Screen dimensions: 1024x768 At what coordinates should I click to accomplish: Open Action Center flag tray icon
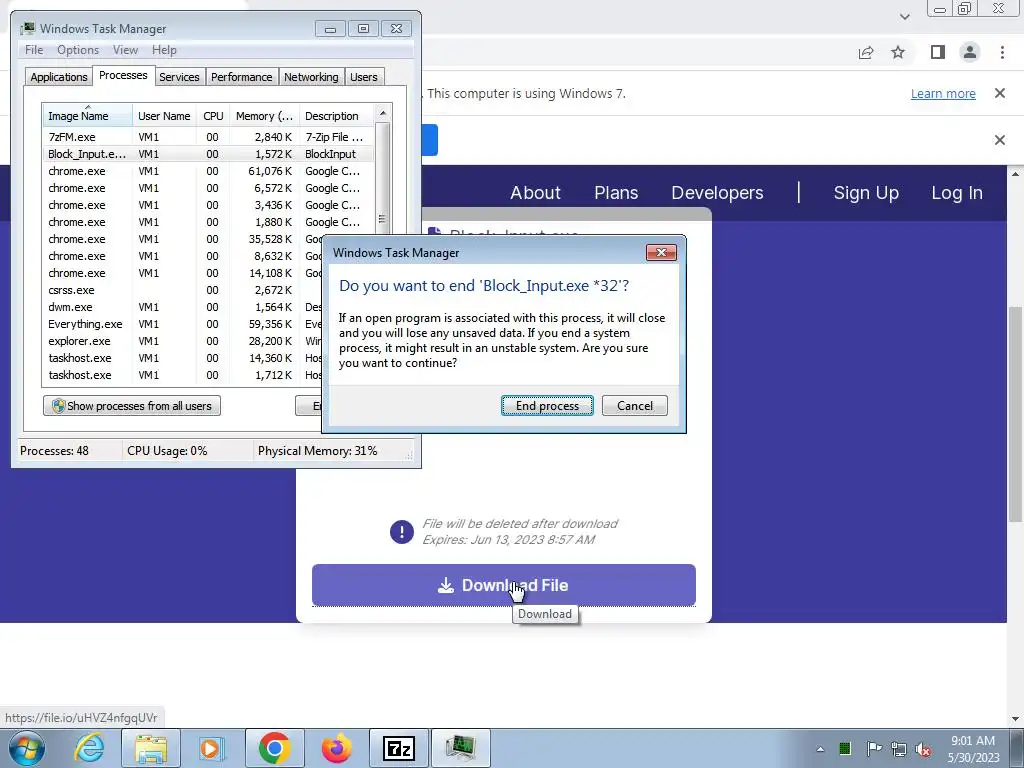pyautogui.click(x=874, y=748)
